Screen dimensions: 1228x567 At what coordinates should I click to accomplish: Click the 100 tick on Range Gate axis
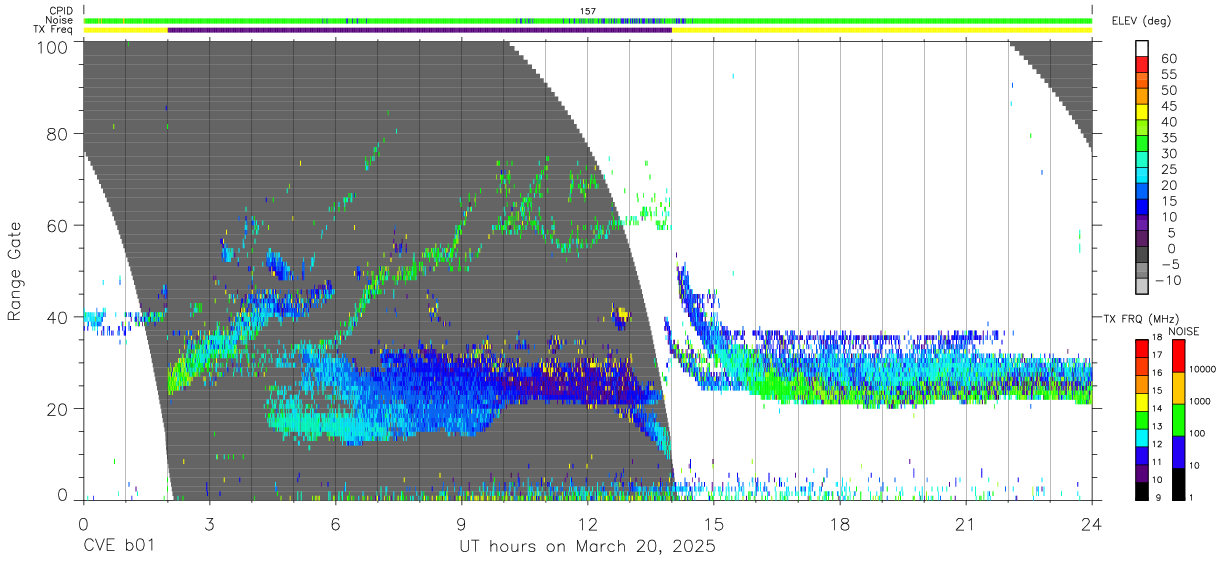click(x=53, y=47)
